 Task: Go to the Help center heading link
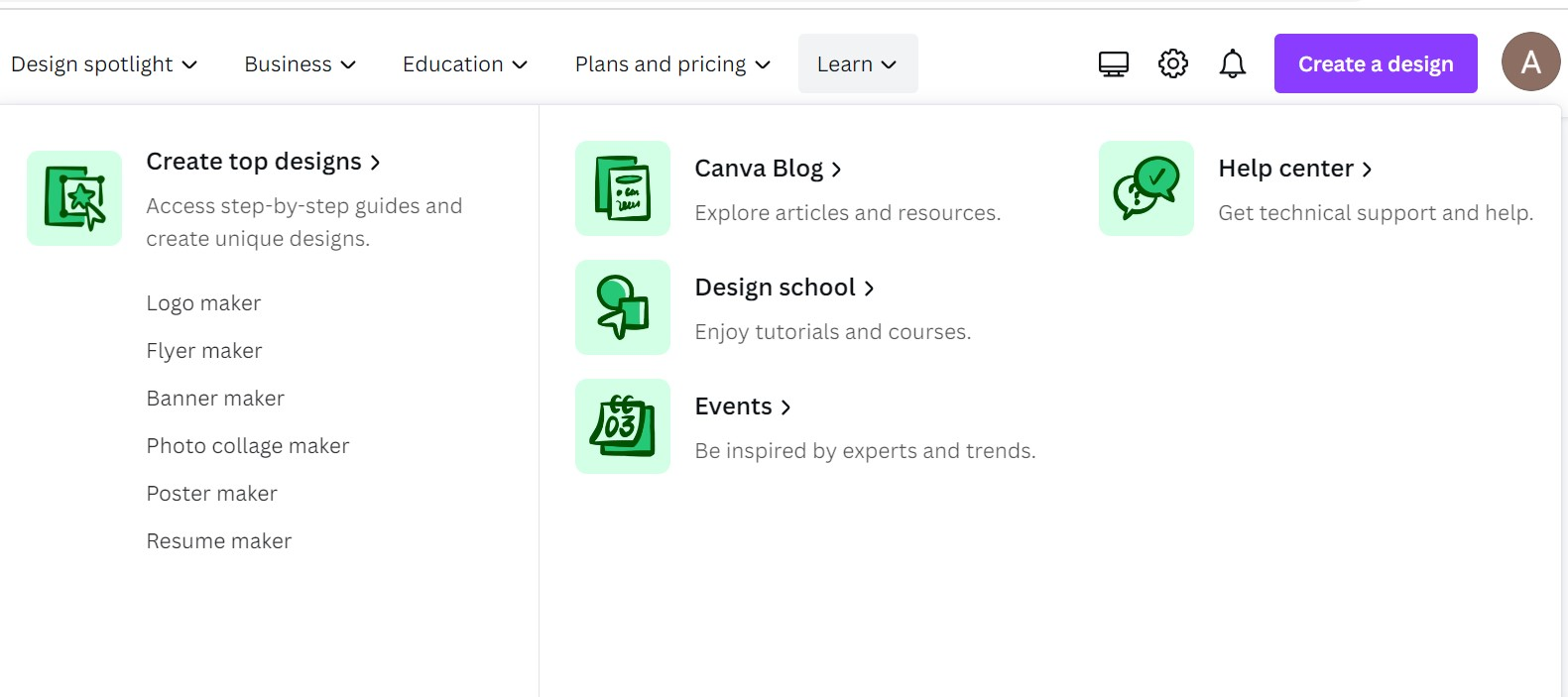click(x=1294, y=169)
